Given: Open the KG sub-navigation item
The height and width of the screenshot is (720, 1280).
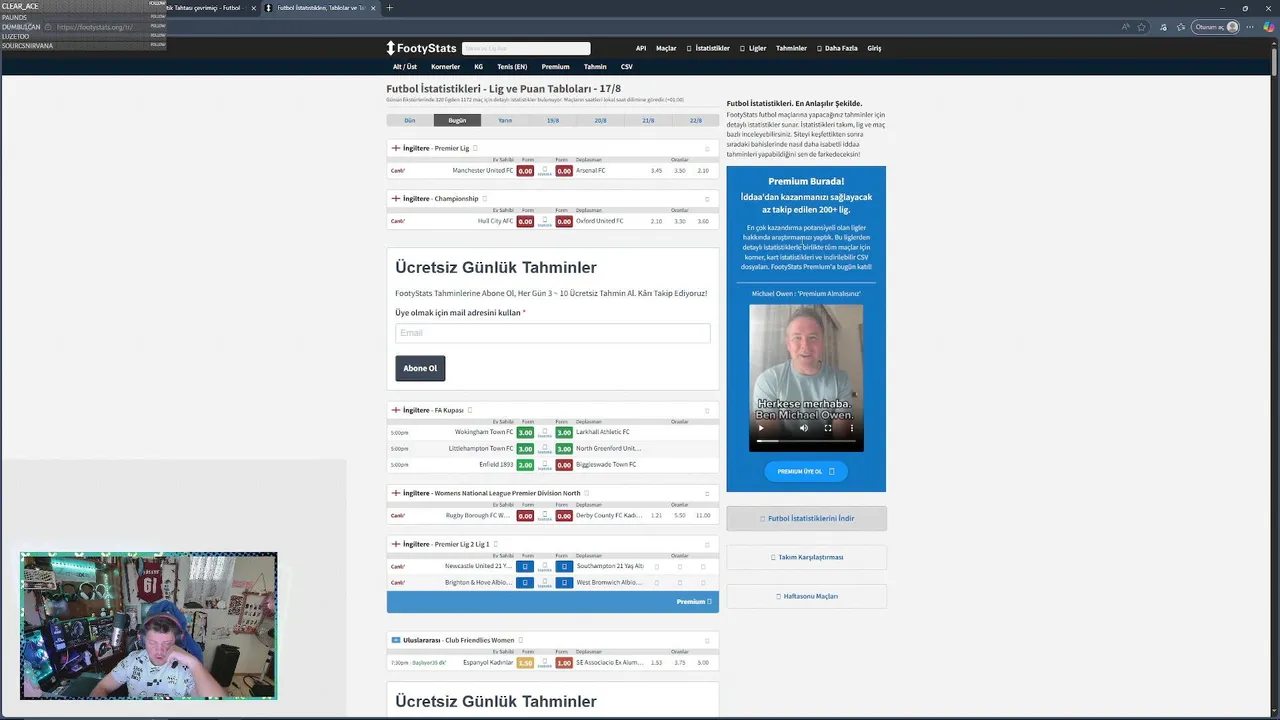Looking at the screenshot, I should [x=478, y=67].
